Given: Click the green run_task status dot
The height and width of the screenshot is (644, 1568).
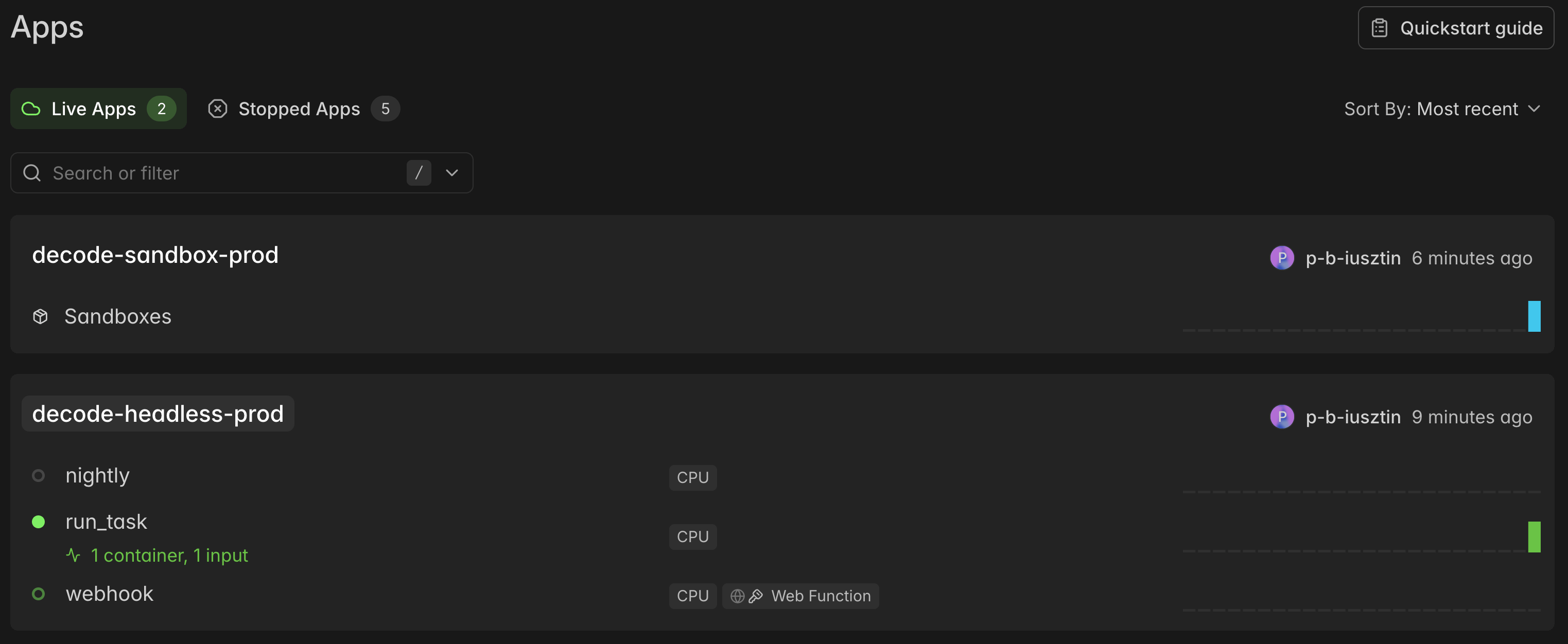Looking at the screenshot, I should click(x=38, y=522).
